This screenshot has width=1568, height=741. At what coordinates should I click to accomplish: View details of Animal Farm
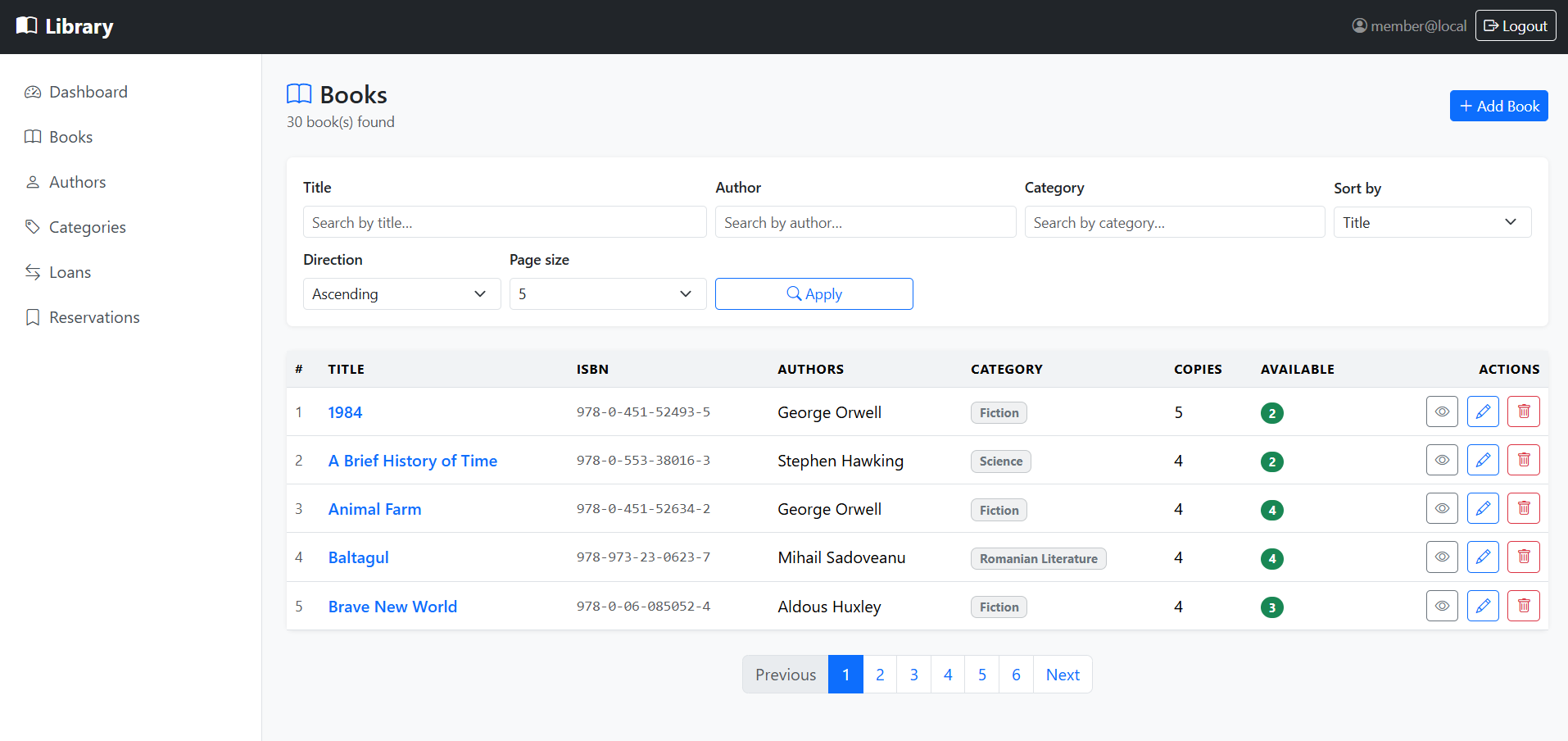(1442, 508)
